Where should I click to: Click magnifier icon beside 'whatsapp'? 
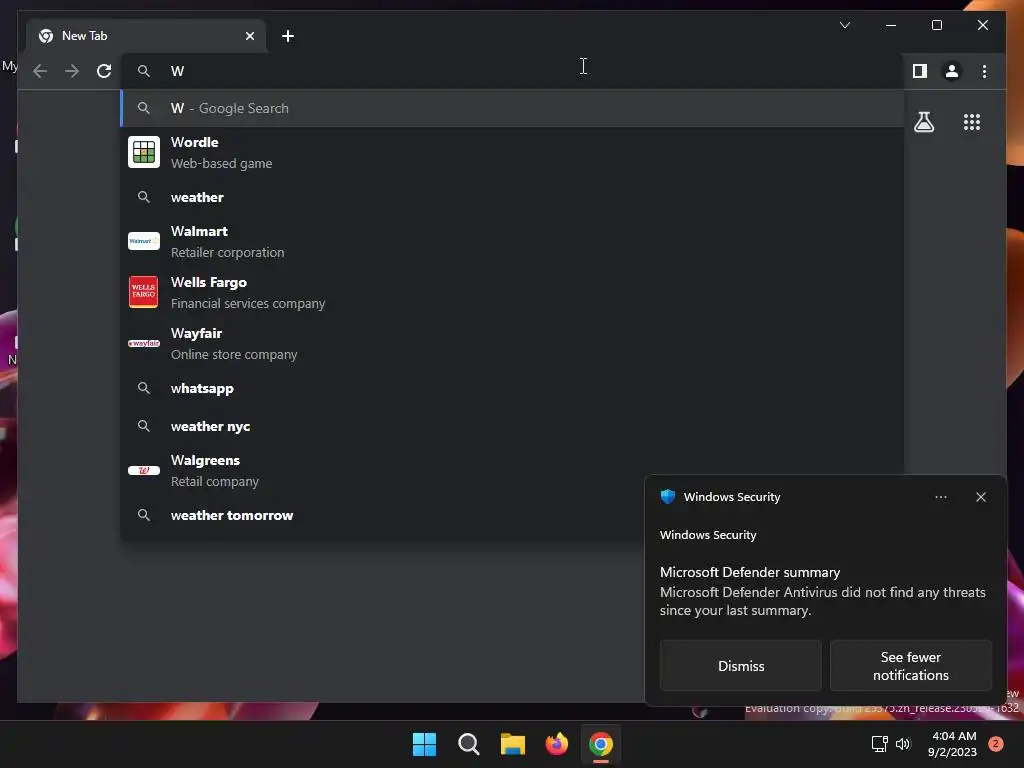(x=144, y=389)
